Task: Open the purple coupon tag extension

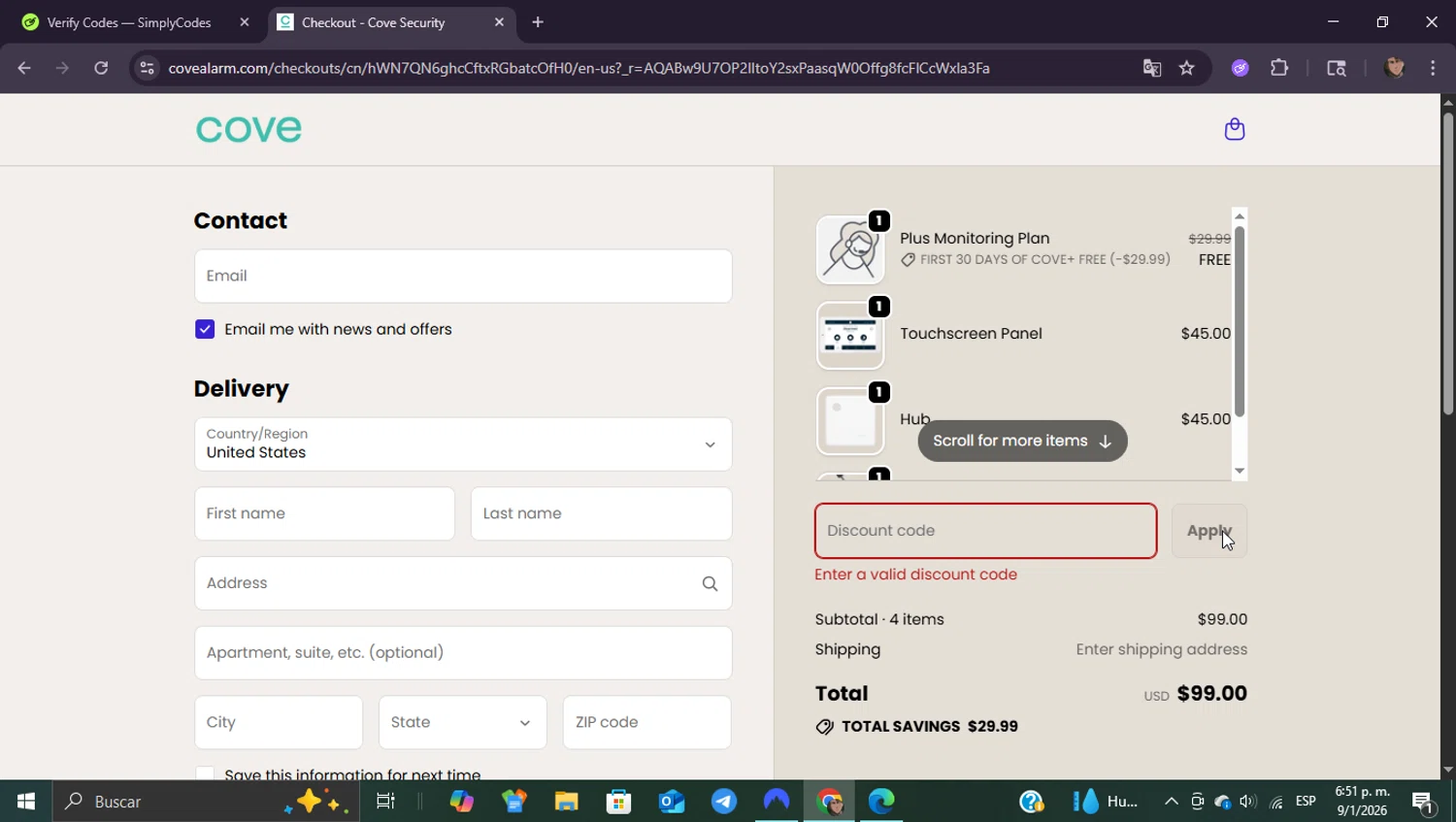Action: tap(1241, 68)
